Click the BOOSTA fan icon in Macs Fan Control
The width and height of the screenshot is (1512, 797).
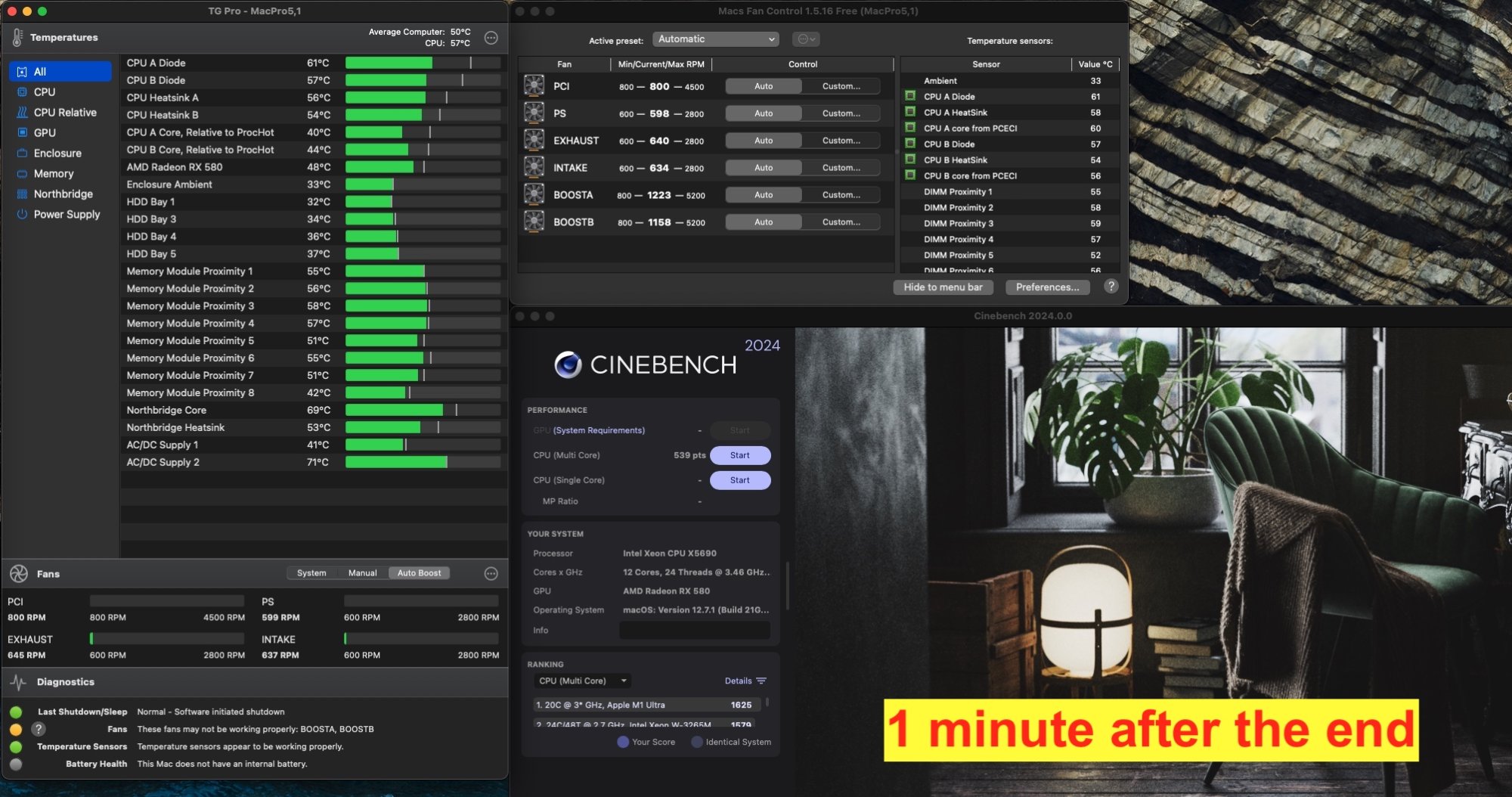pos(534,195)
